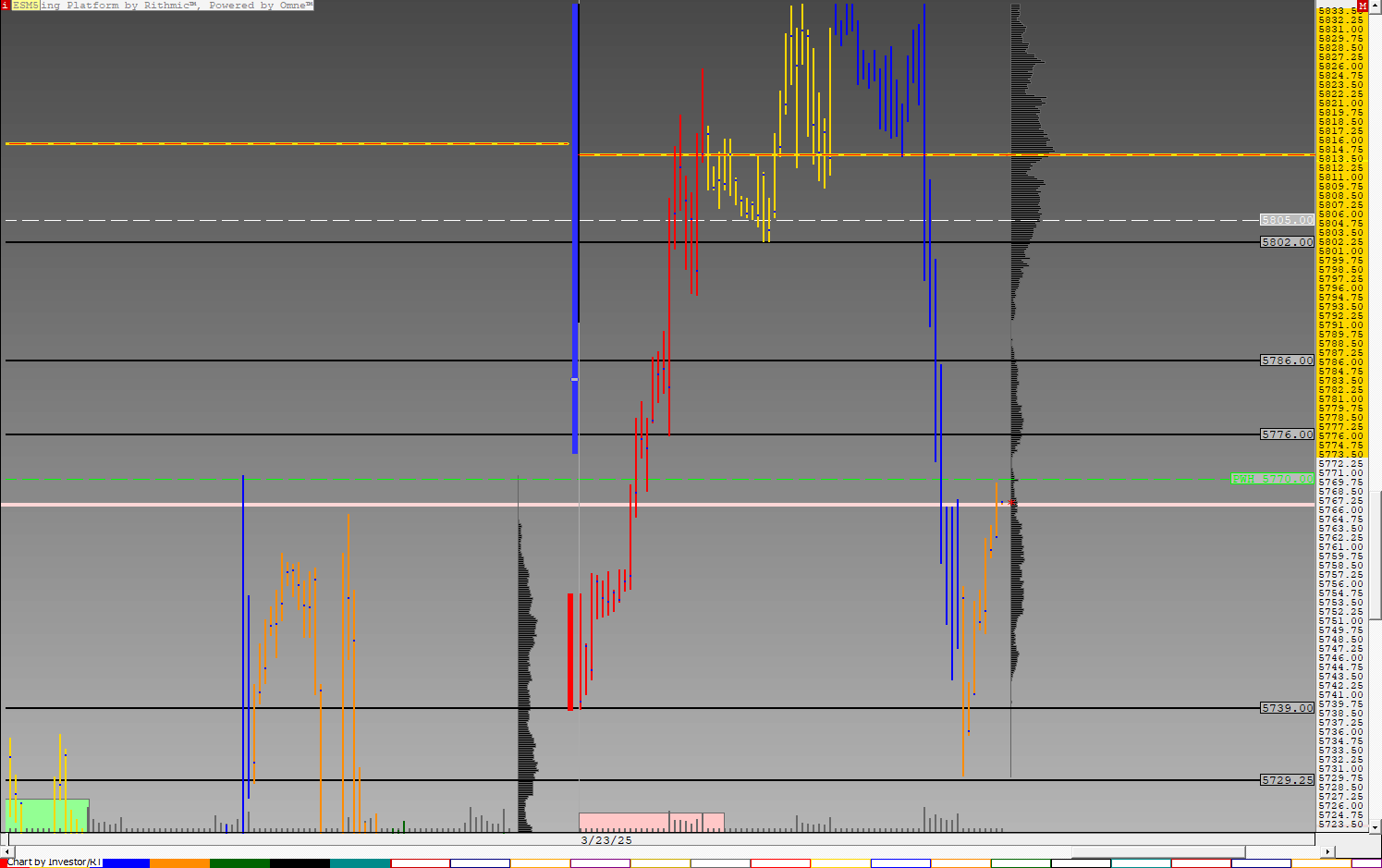Click the ESM5 symbol label
This screenshot has width=1382, height=868.
tap(26, 6)
